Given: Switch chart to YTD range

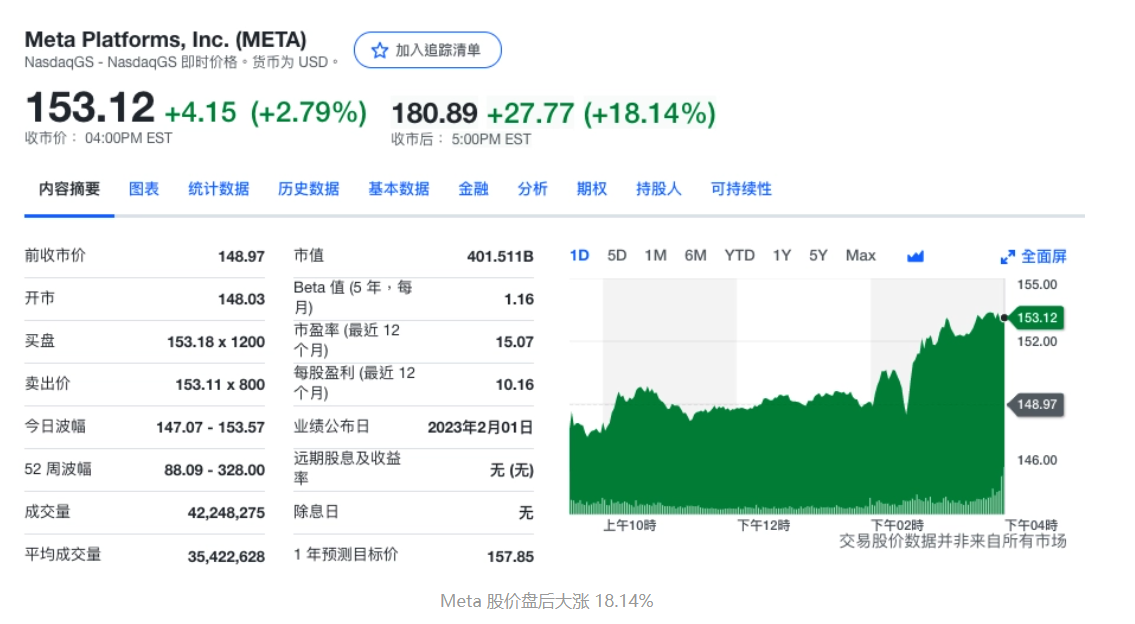Looking at the screenshot, I should tap(739, 256).
